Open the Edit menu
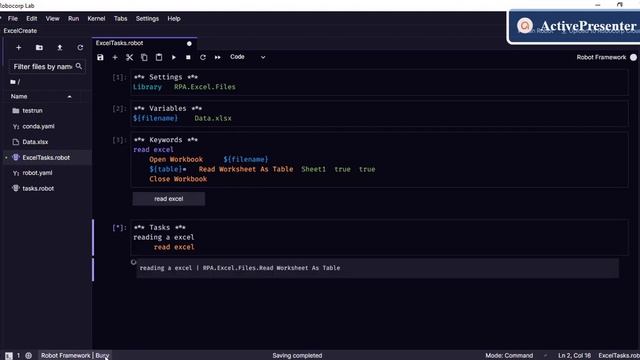Image resolution: width=640 pixels, height=360 pixels. [x=31, y=19]
